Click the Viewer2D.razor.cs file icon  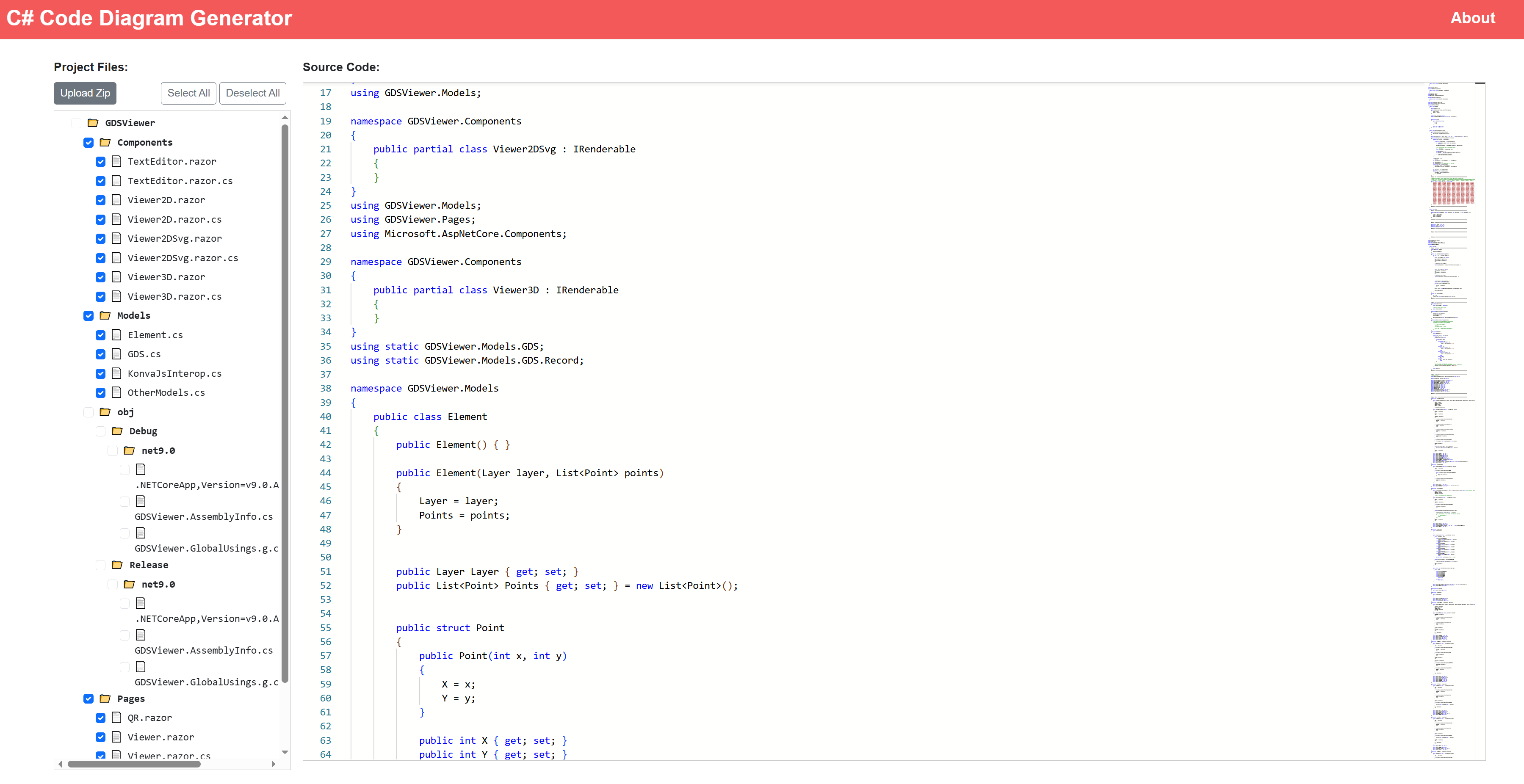pos(116,219)
